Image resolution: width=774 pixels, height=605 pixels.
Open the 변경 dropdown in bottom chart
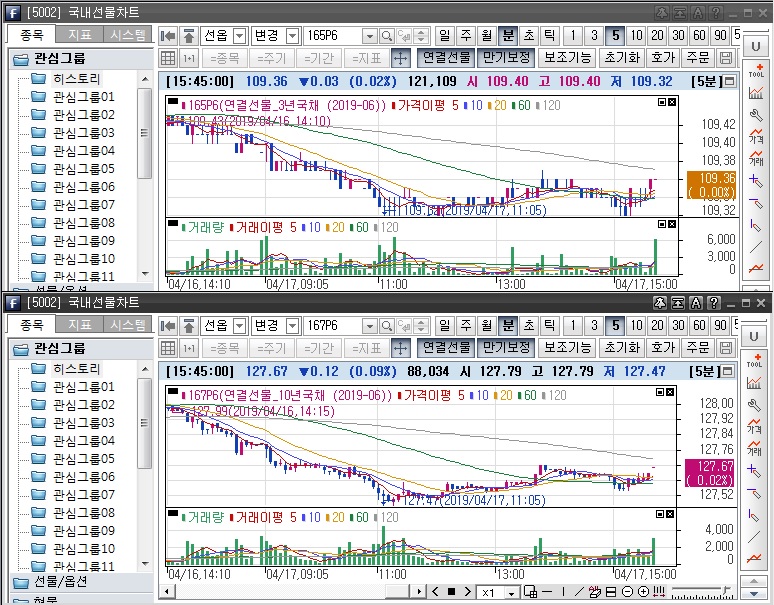(x=292, y=325)
